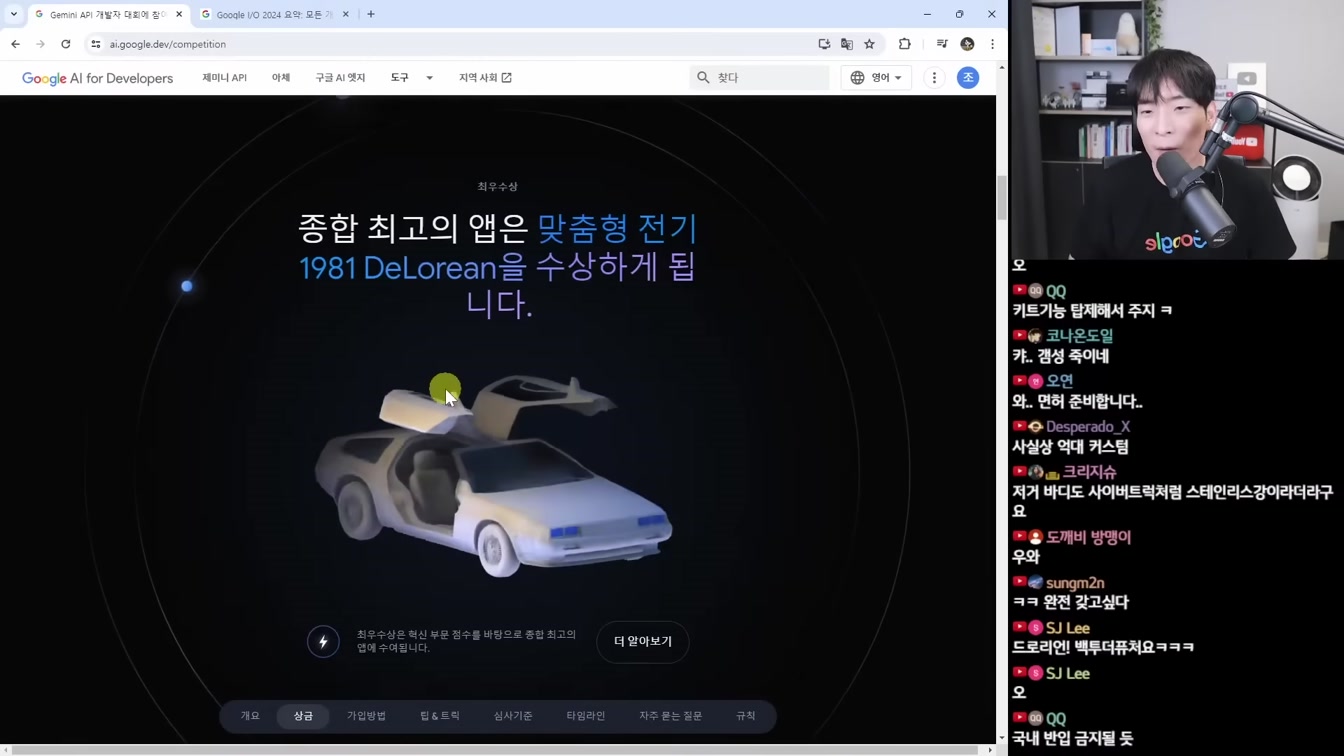This screenshot has width=1344, height=756.
Task: Click the webcam video feed
Action: (1177, 129)
